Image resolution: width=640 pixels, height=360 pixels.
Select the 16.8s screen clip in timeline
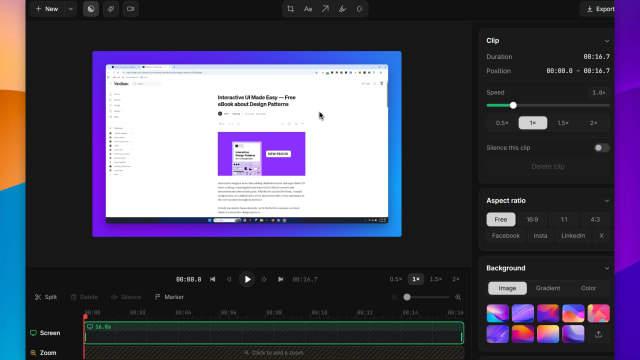[x=274, y=333]
